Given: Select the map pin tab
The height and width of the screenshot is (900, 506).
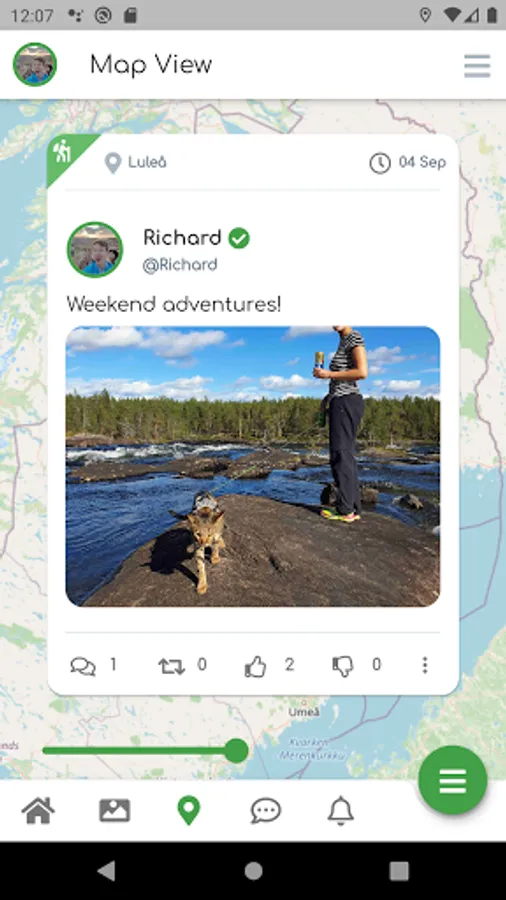Looking at the screenshot, I should [x=189, y=811].
